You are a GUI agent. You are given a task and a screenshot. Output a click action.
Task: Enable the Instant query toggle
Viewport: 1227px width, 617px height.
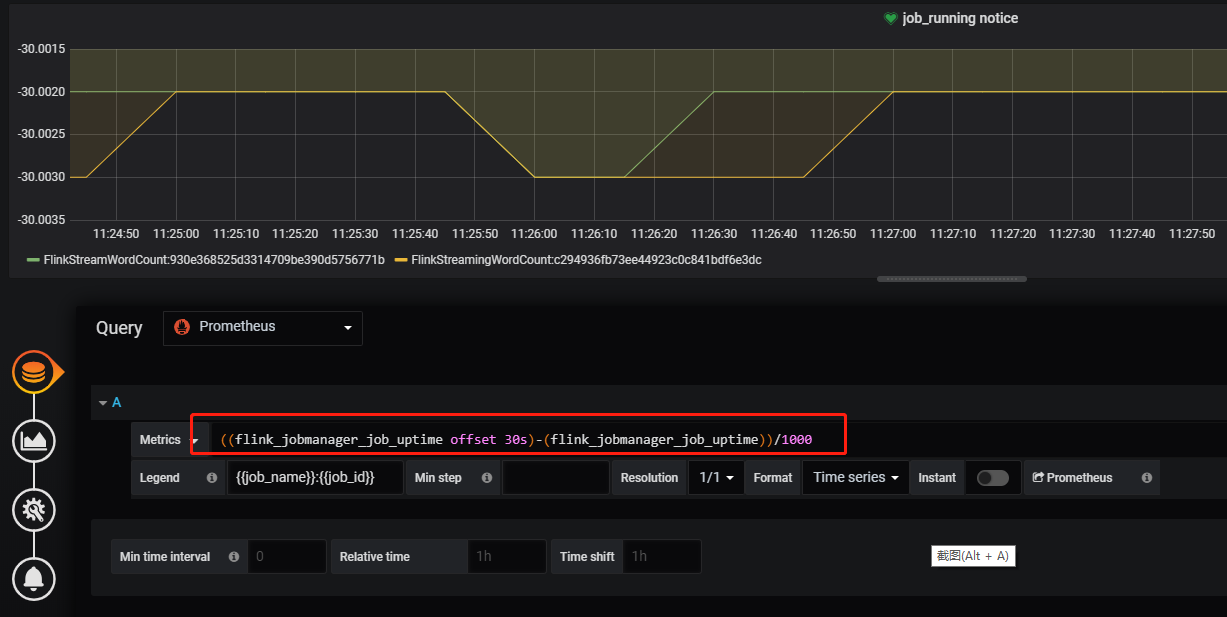pos(992,477)
